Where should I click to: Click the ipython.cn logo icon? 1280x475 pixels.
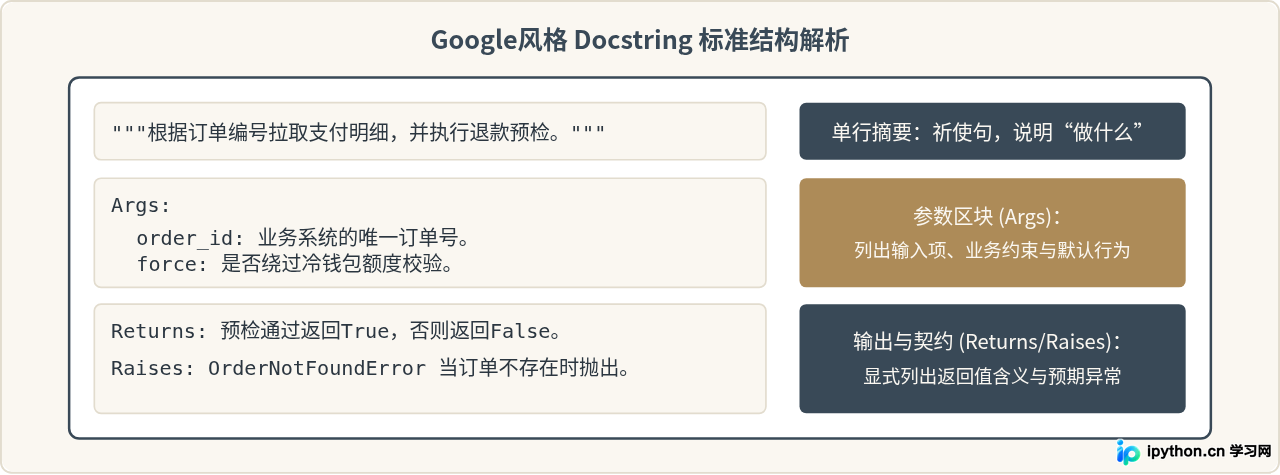[x=1129, y=452]
